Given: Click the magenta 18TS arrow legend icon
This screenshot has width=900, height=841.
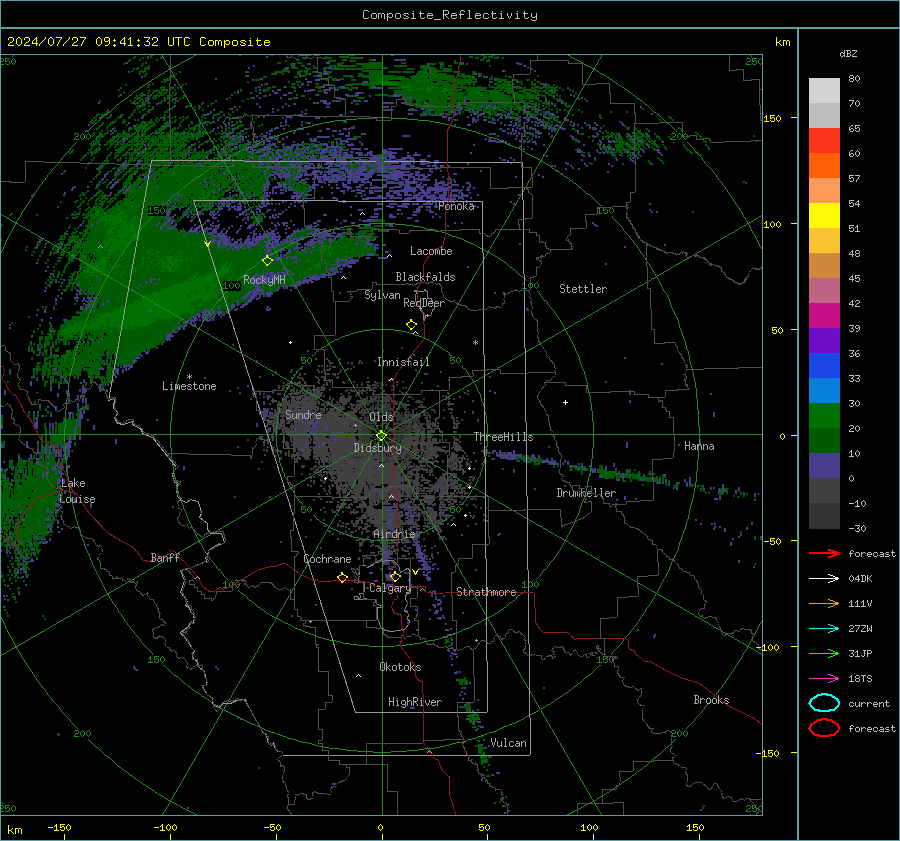Looking at the screenshot, I should 824,679.
